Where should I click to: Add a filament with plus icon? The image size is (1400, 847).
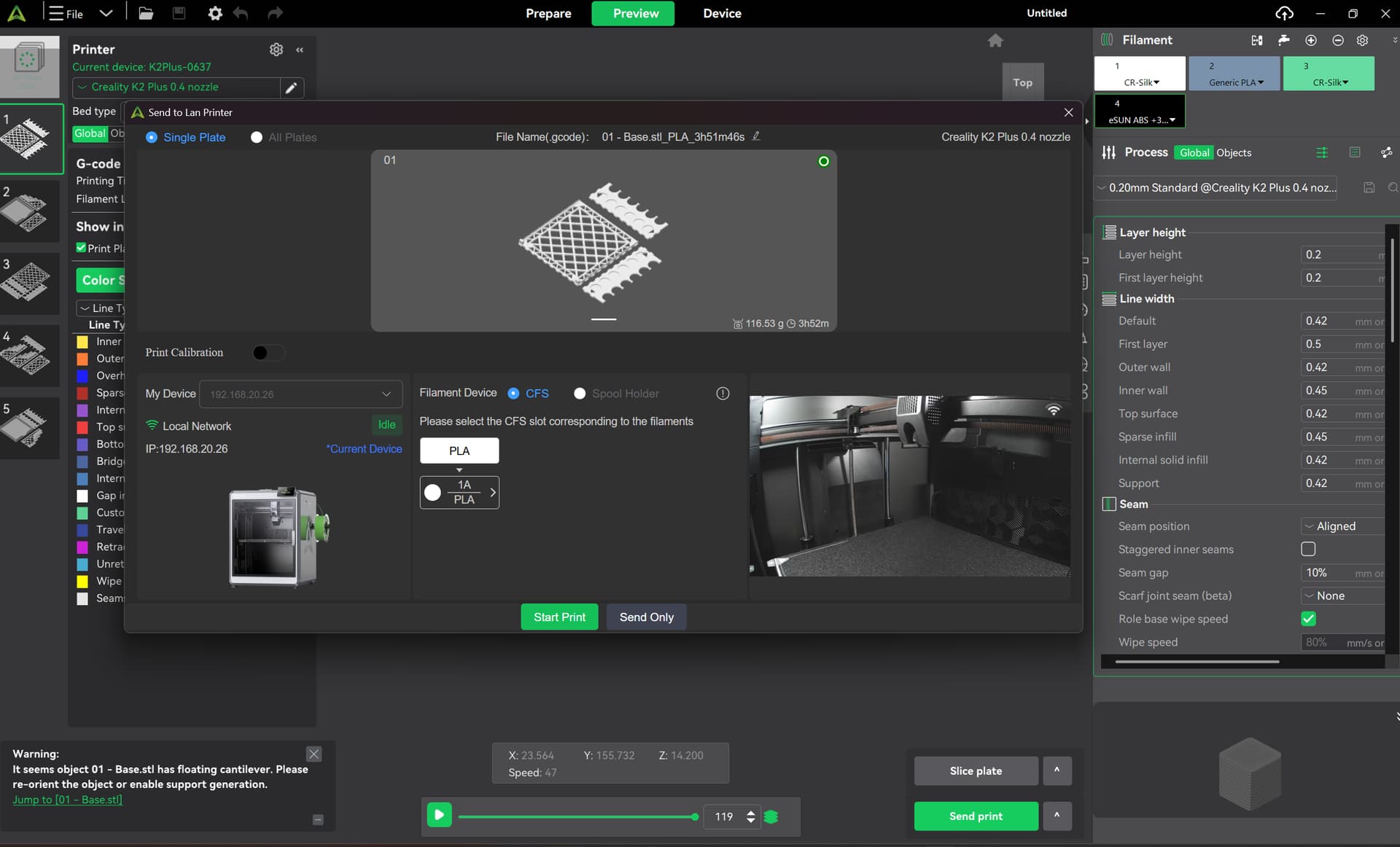click(1310, 40)
